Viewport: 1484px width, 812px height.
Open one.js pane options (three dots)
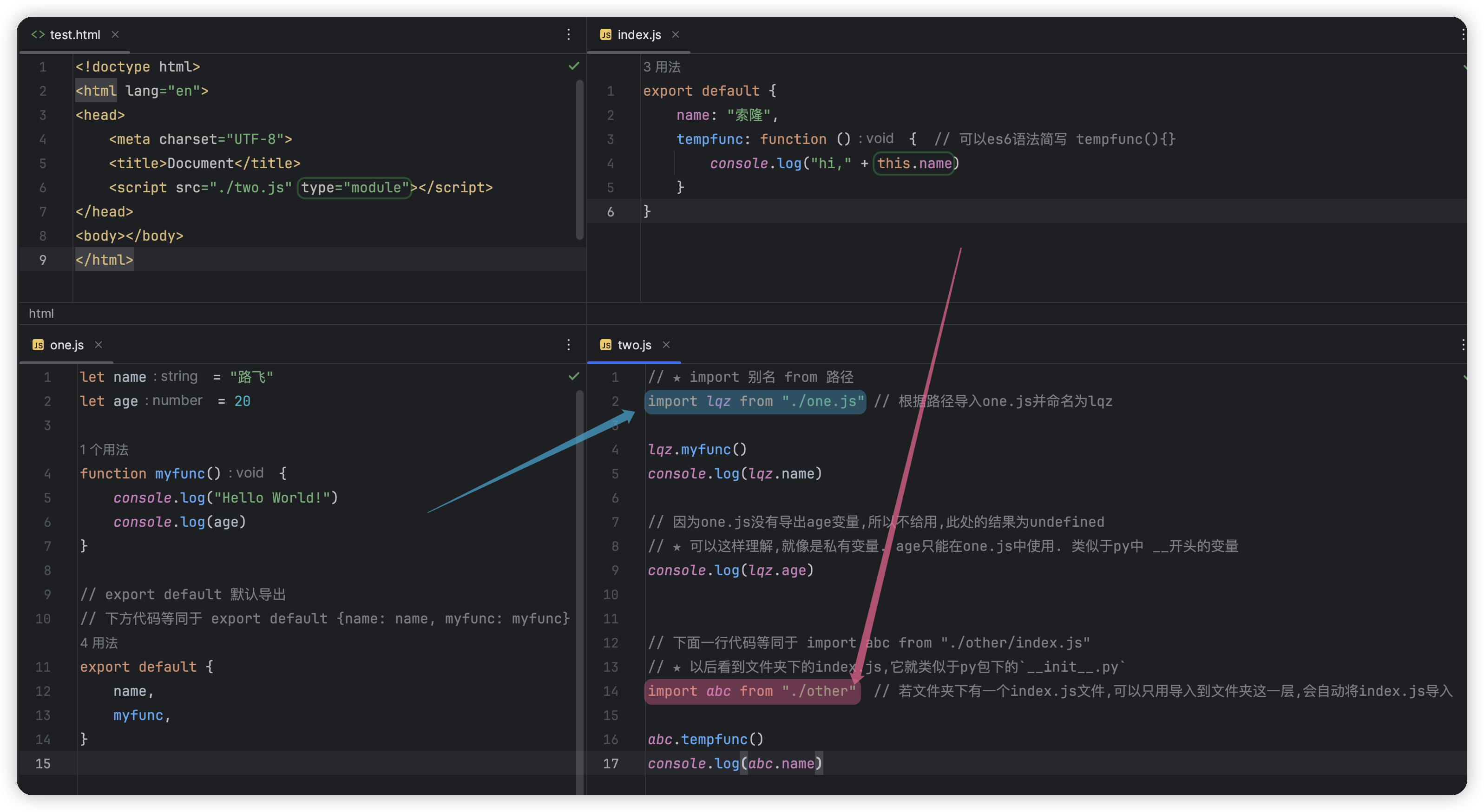pyautogui.click(x=568, y=344)
